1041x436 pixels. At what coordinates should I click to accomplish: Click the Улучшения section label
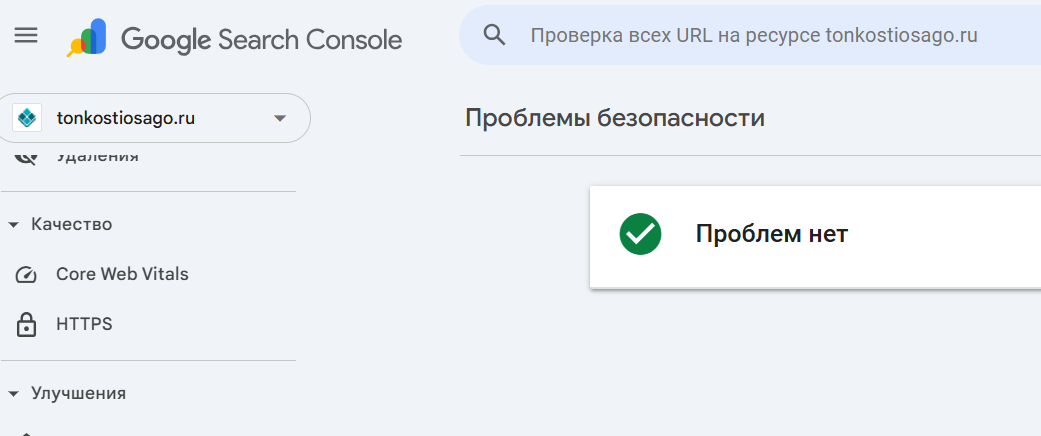pyautogui.click(x=78, y=394)
